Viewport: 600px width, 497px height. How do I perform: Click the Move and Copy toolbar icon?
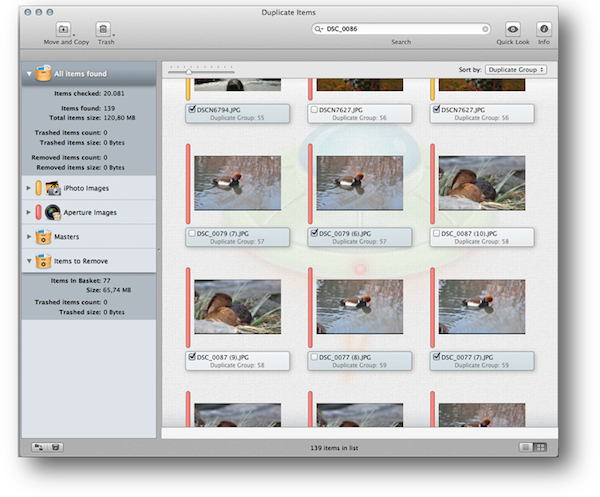tap(64, 30)
